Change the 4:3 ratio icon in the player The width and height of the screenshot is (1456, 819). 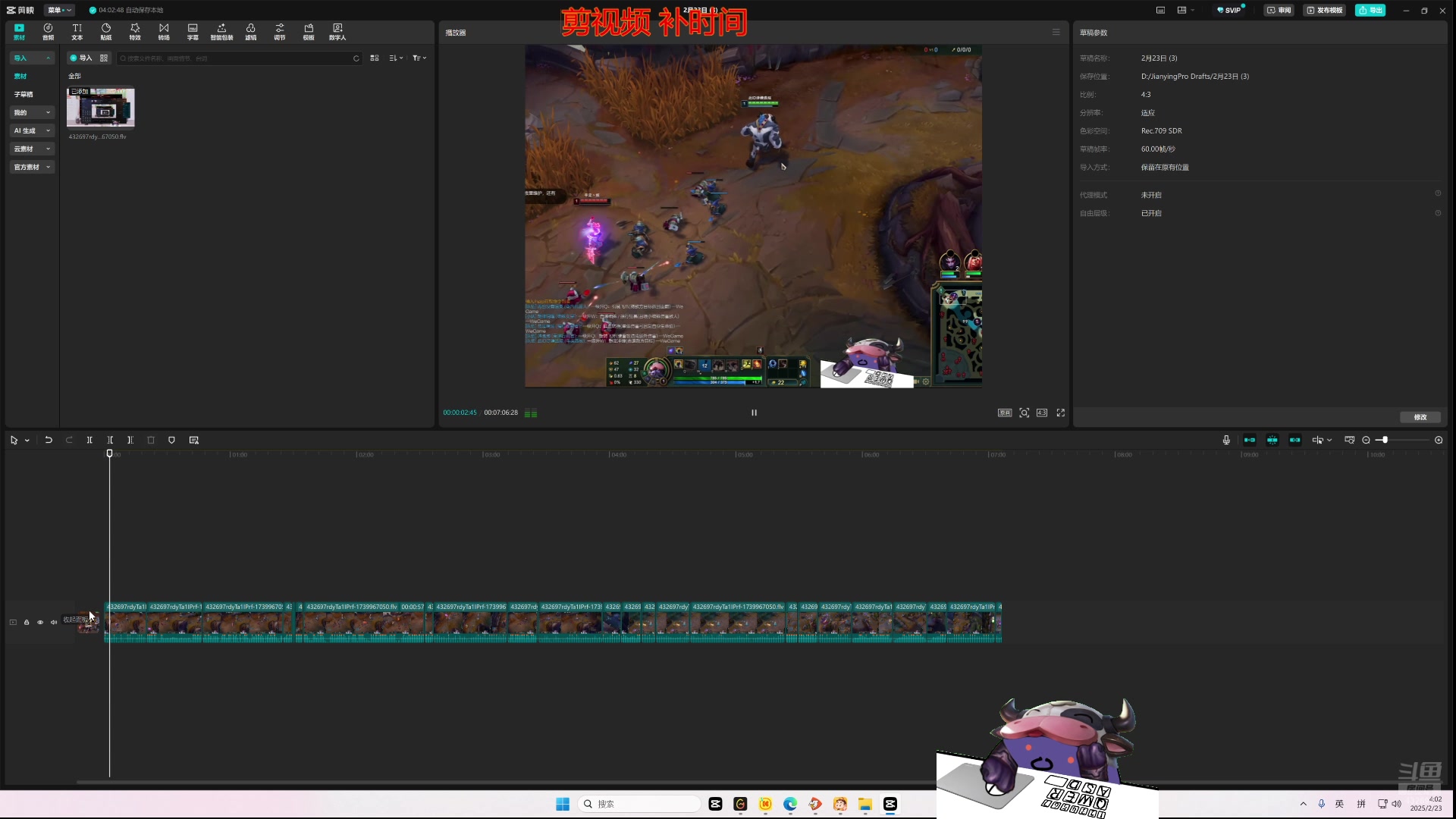pyautogui.click(x=1042, y=413)
